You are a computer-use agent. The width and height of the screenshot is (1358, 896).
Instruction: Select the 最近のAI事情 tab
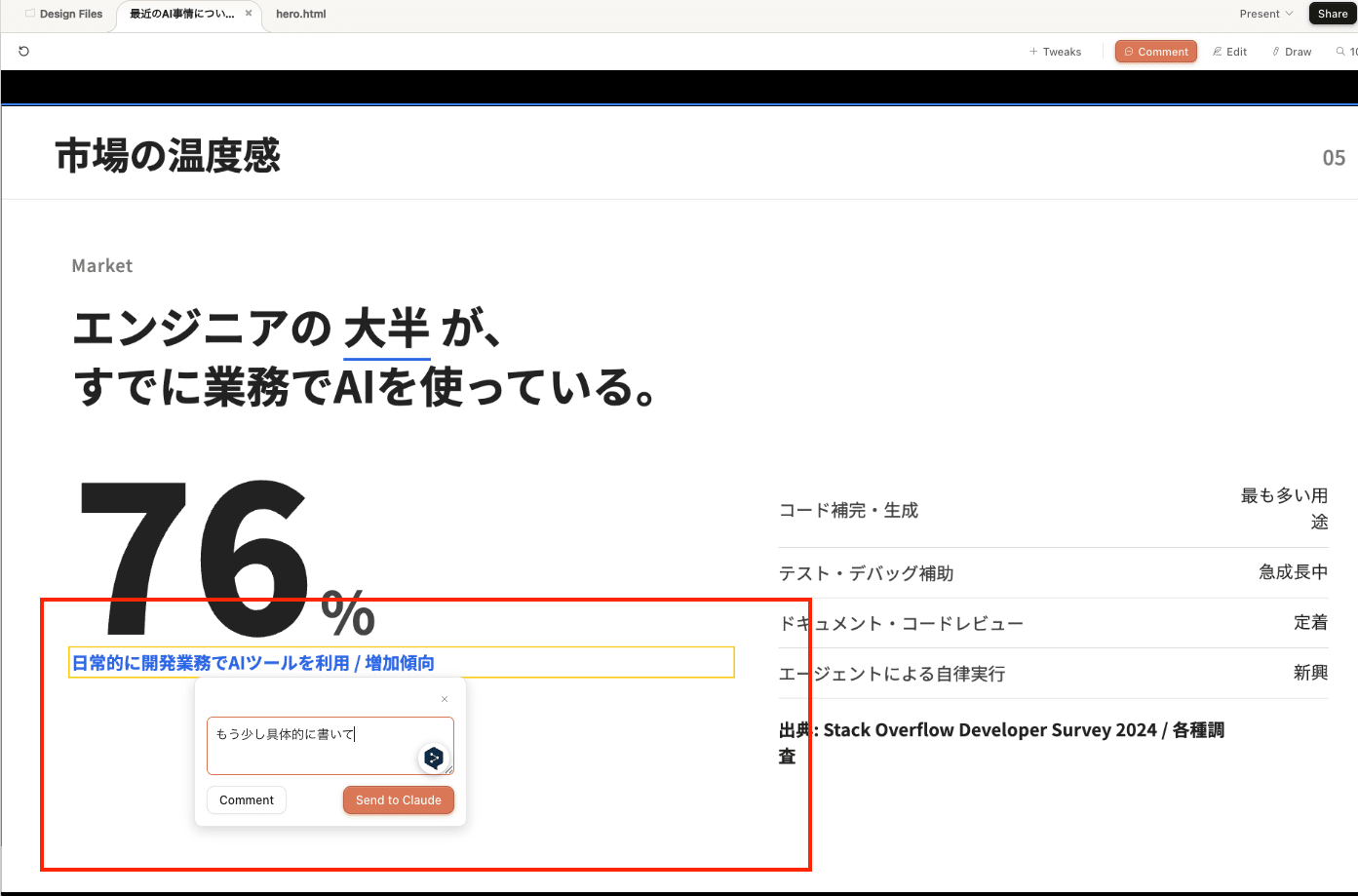(180, 15)
